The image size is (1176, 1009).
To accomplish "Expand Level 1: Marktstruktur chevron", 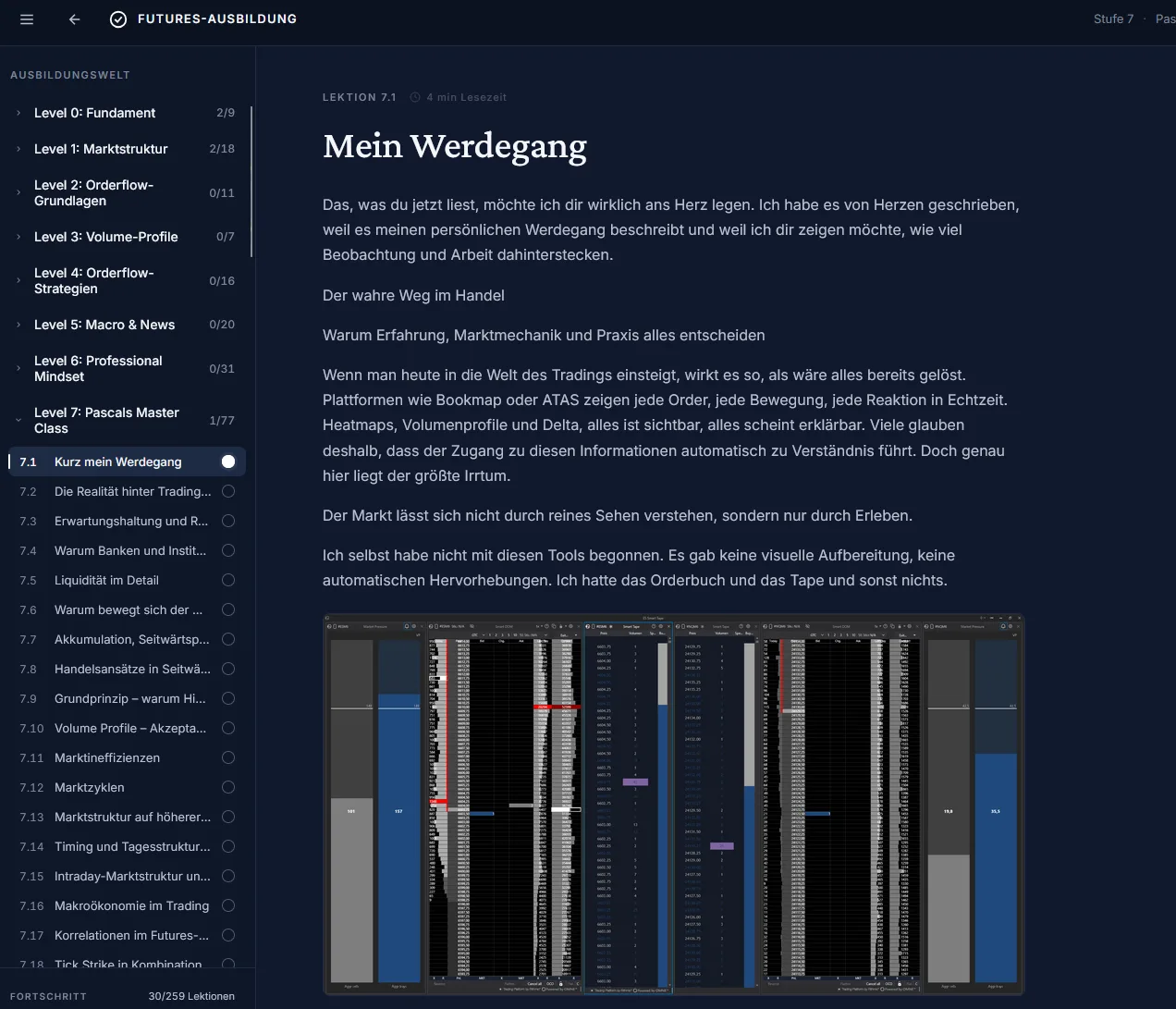I will [x=18, y=149].
